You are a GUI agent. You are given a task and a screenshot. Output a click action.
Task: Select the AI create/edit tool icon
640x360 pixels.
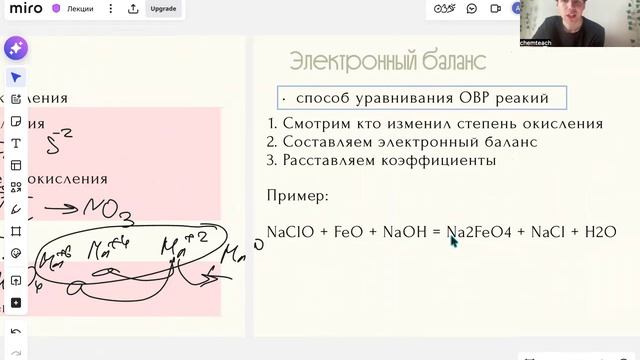16,99
